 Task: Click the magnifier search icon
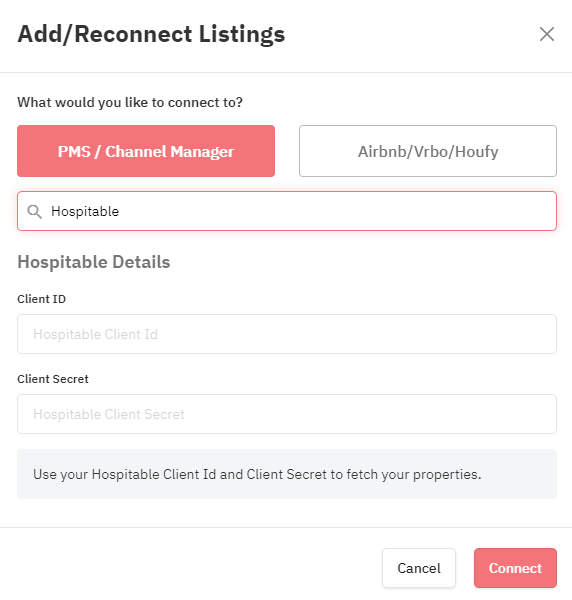(34, 211)
